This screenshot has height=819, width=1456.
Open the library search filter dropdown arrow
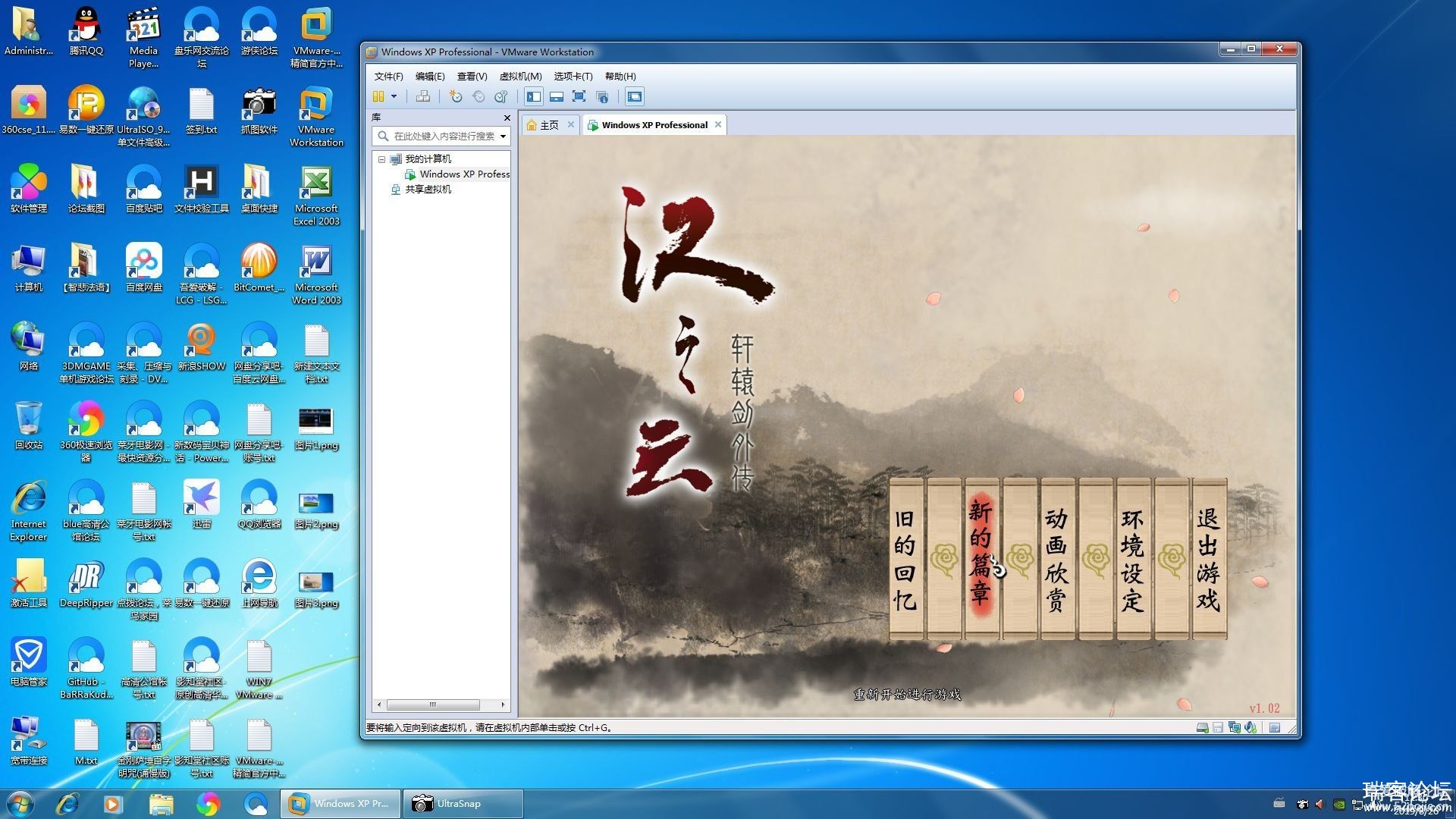coord(503,136)
